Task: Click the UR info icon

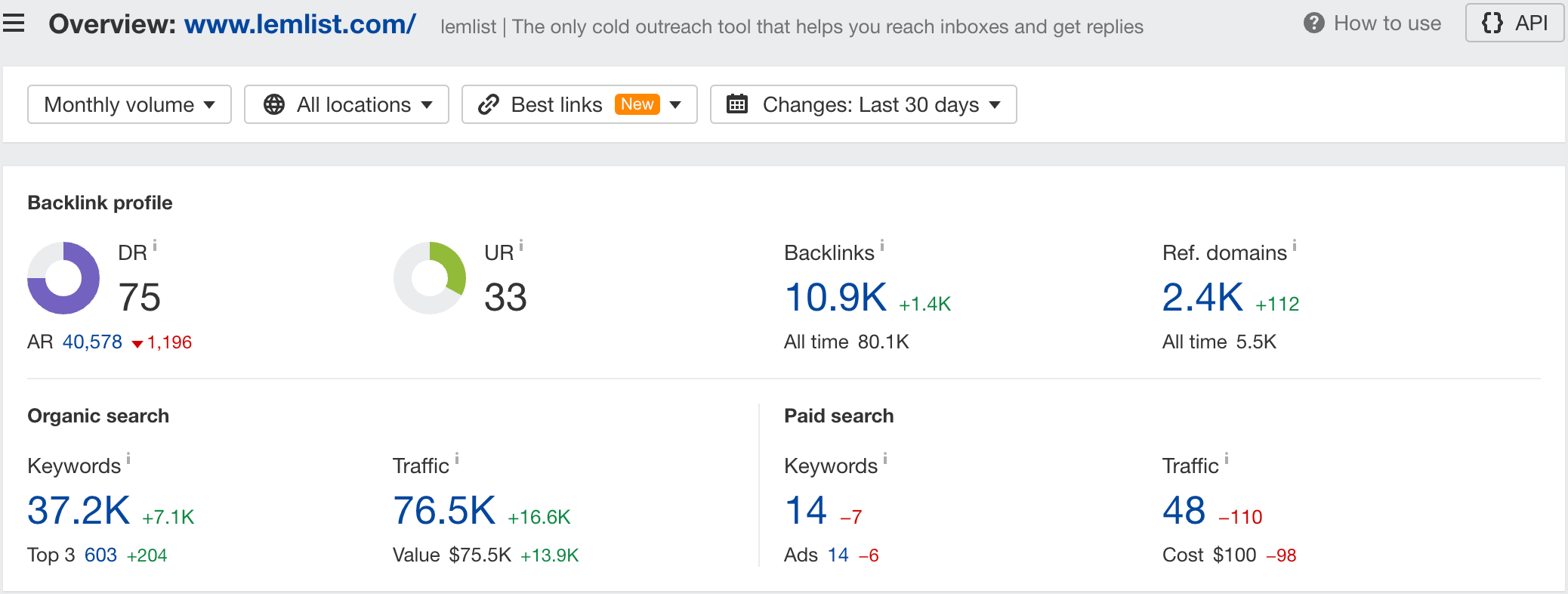Action: [x=521, y=246]
